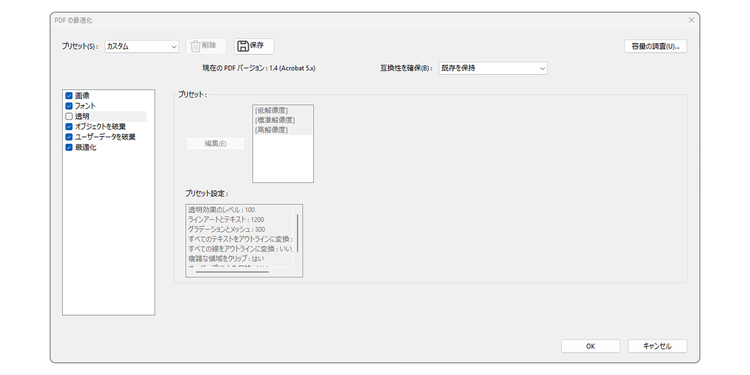This screenshot has height=375, width=750.
Task: Click the キャンセル button
Action: (657, 346)
